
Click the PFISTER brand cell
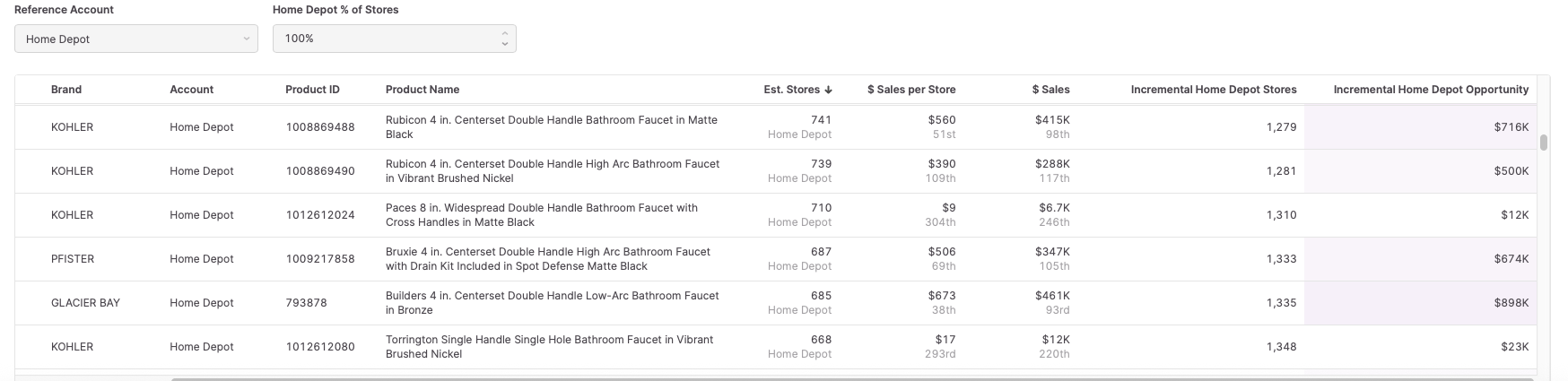click(73, 259)
